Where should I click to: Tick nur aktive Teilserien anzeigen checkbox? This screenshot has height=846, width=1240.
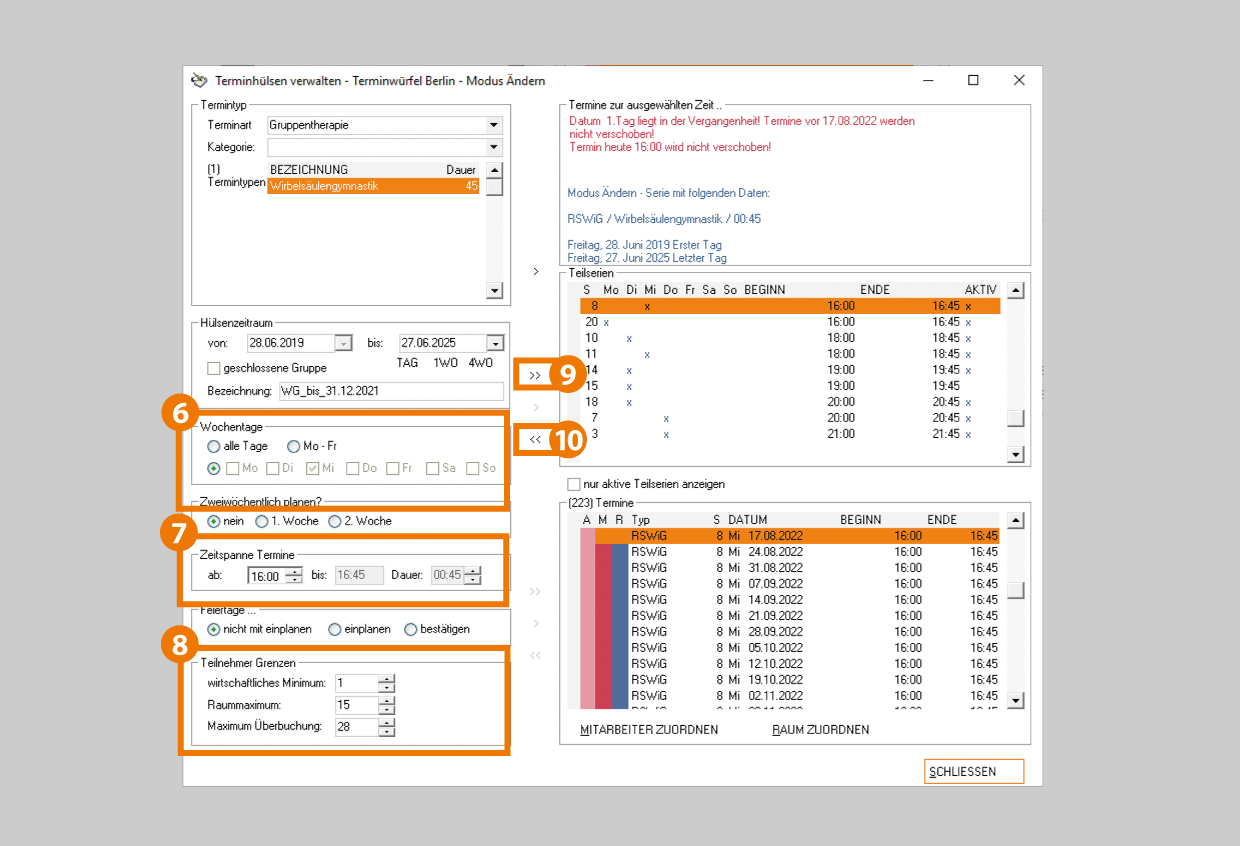click(x=574, y=484)
